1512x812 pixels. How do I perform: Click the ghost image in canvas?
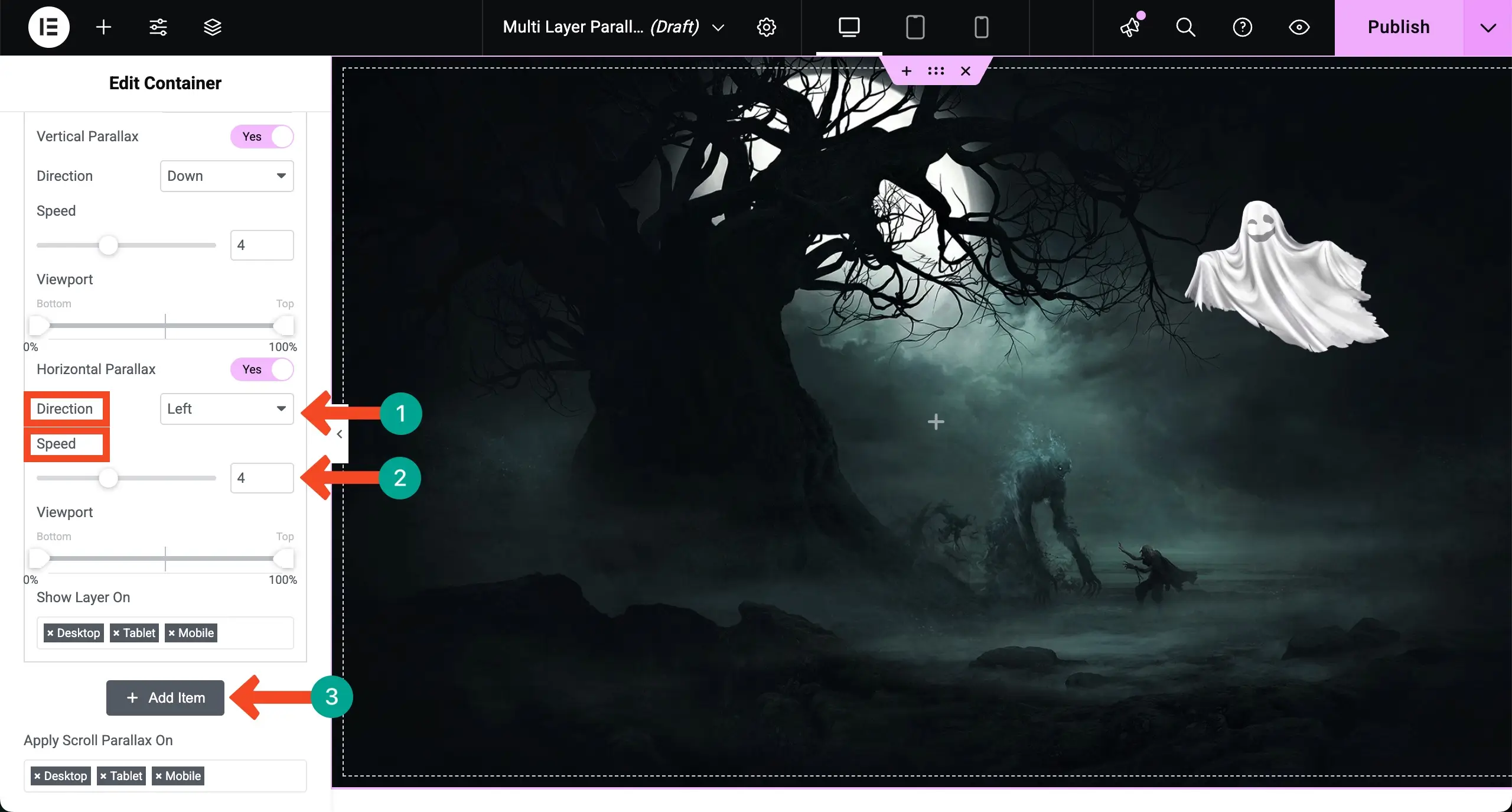(x=1286, y=276)
